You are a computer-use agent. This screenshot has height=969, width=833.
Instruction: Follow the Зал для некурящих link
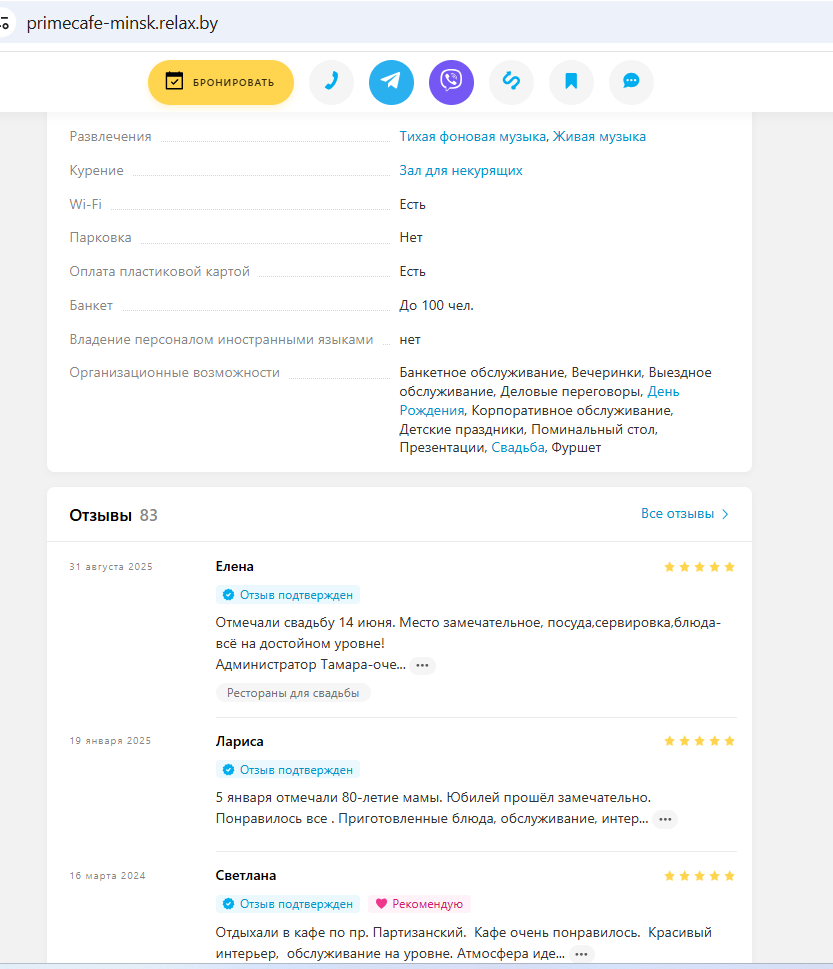tap(461, 171)
